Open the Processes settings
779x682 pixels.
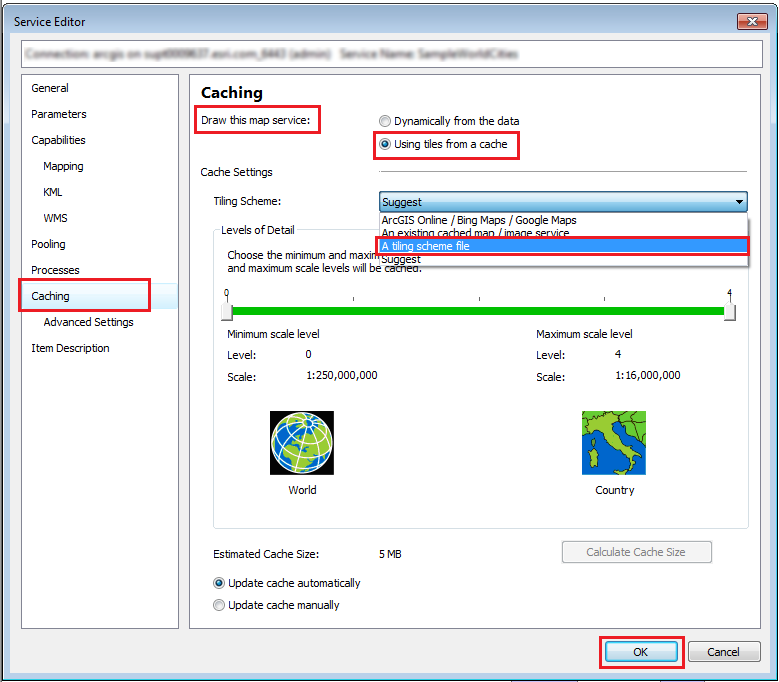55,270
